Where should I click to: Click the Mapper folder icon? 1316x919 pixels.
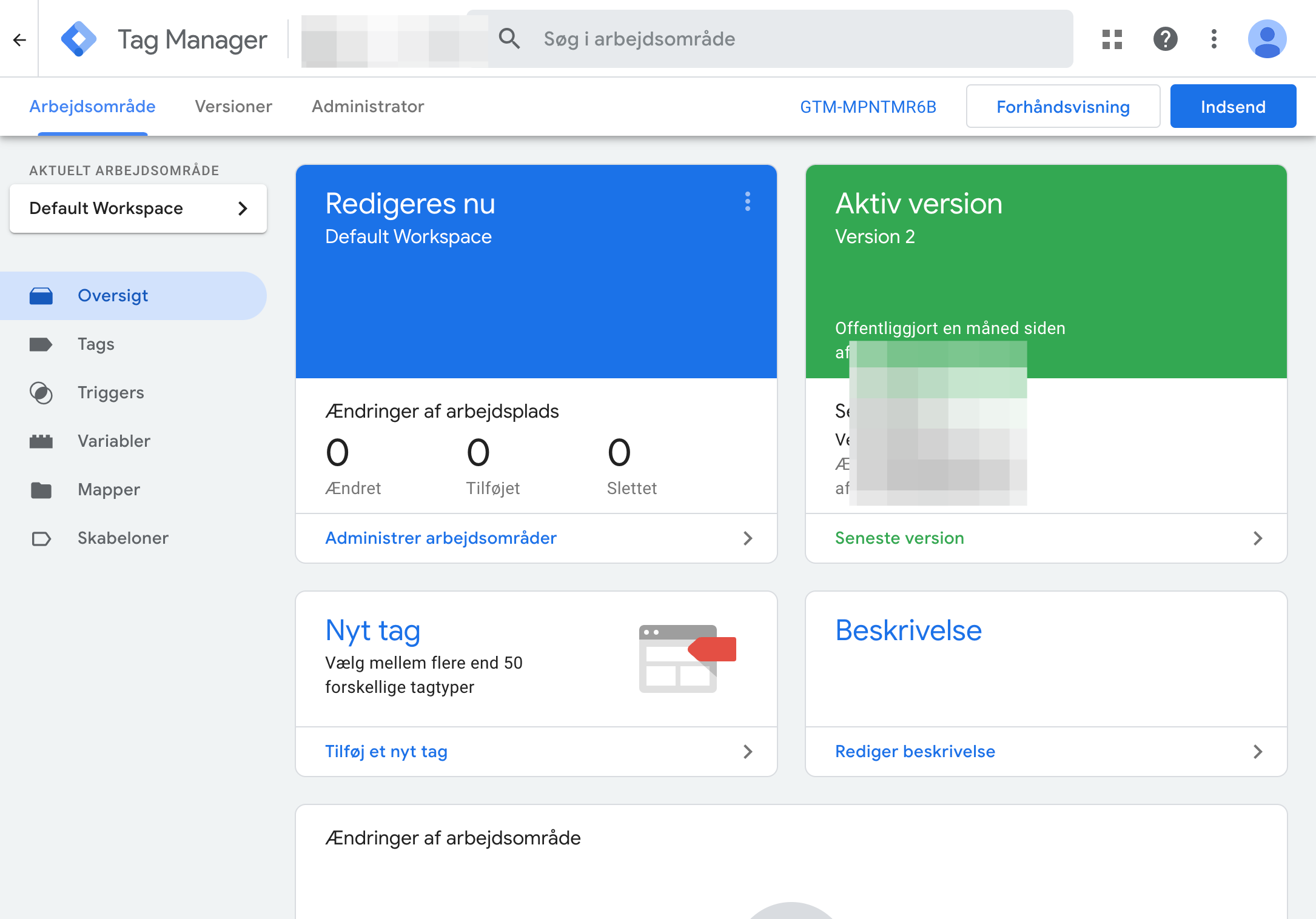pyautogui.click(x=41, y=490)
